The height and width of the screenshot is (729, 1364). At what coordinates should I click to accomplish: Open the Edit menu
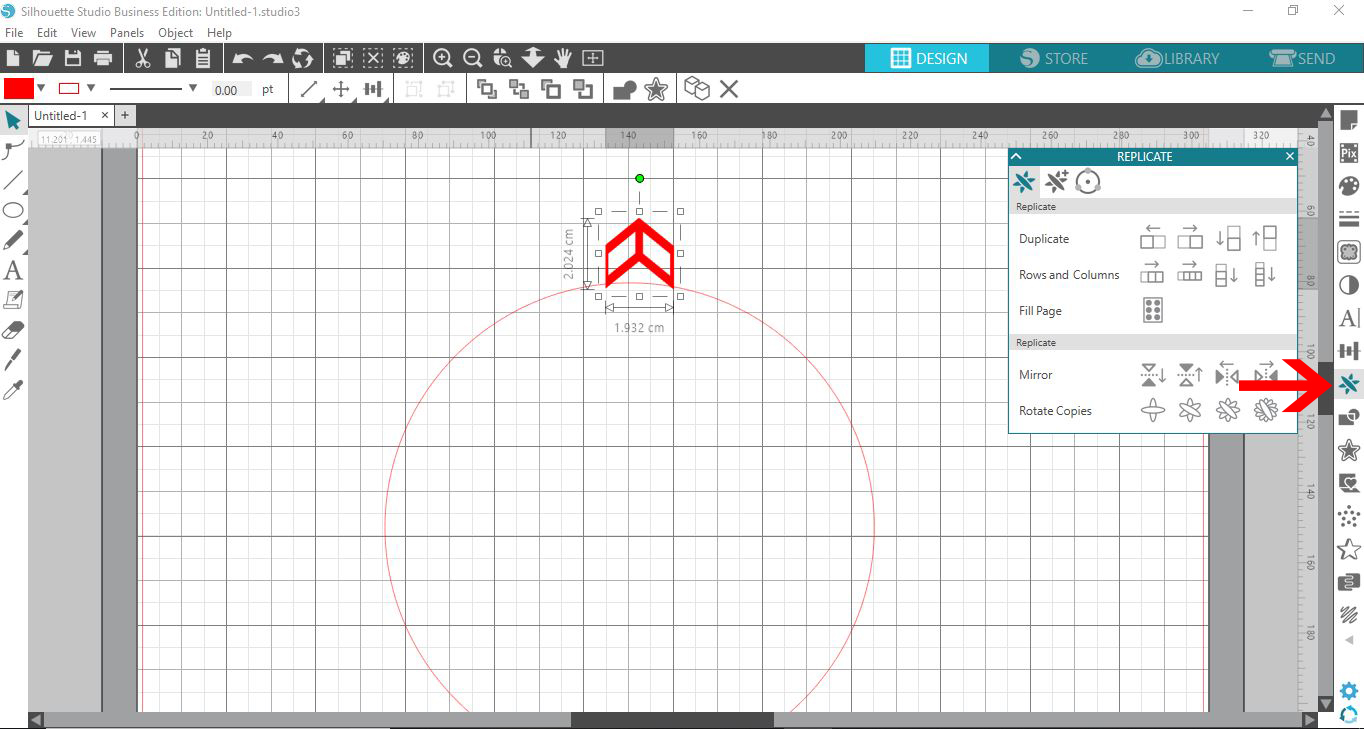coord(47,33)
